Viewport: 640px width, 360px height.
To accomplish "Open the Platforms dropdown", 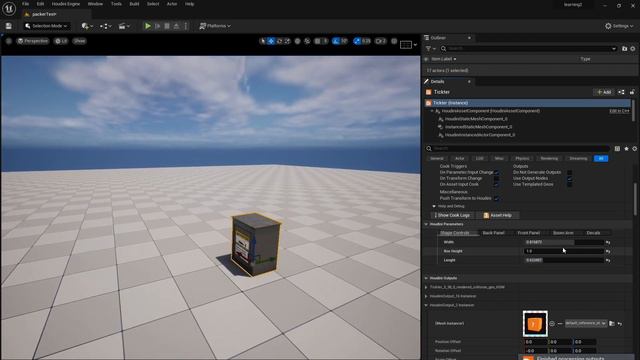I will 215,26.
